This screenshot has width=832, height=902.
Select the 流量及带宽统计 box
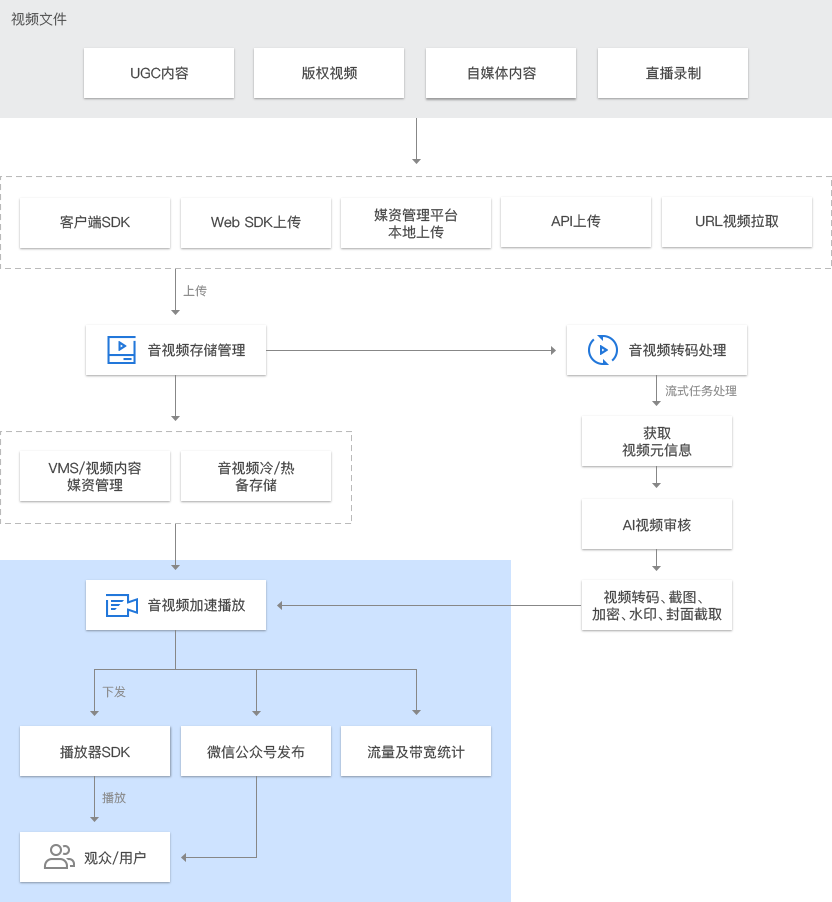pos(415,751)
